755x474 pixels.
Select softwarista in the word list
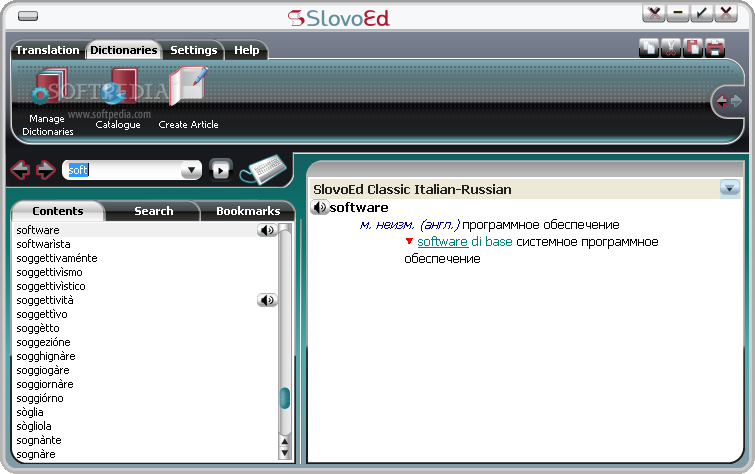tap(145, 244)
